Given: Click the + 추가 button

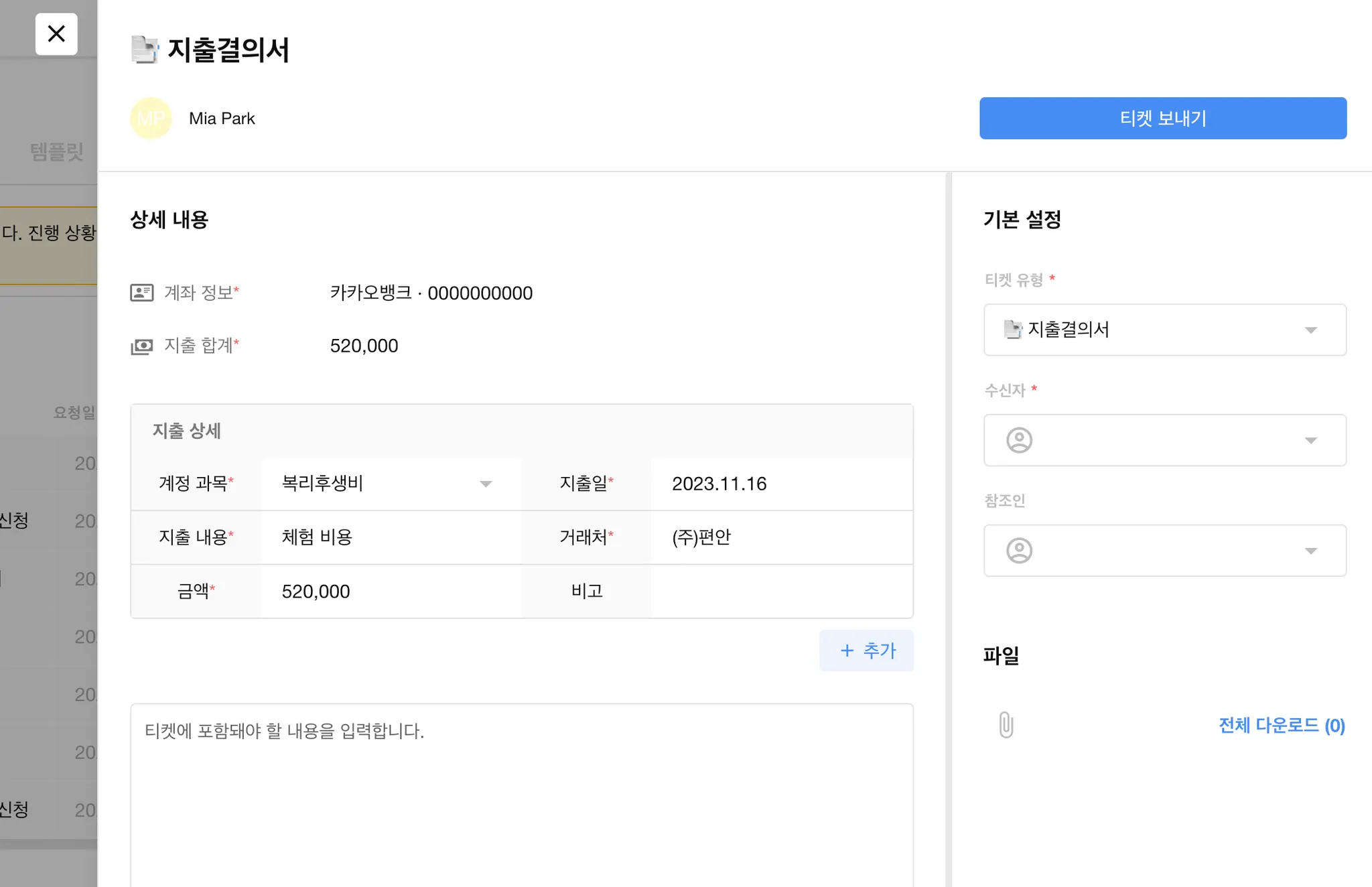Looking at the screenshot, I should (x=866, y=651).
